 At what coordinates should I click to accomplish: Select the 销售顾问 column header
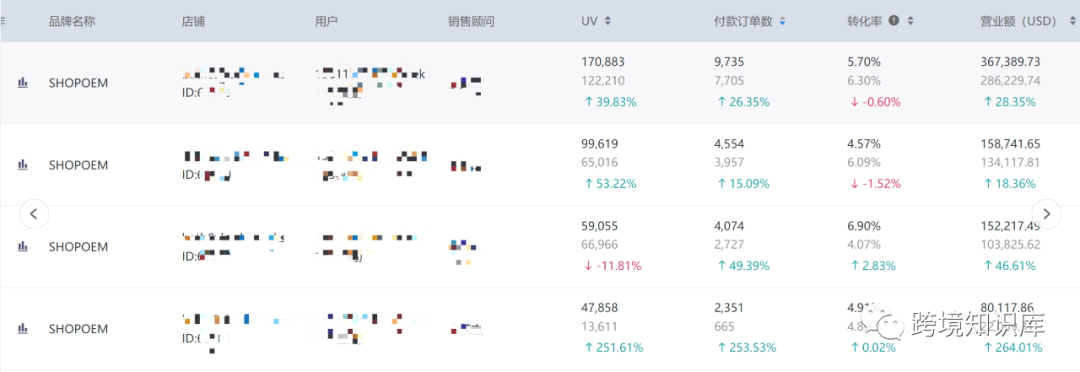[x=471, y=21]
